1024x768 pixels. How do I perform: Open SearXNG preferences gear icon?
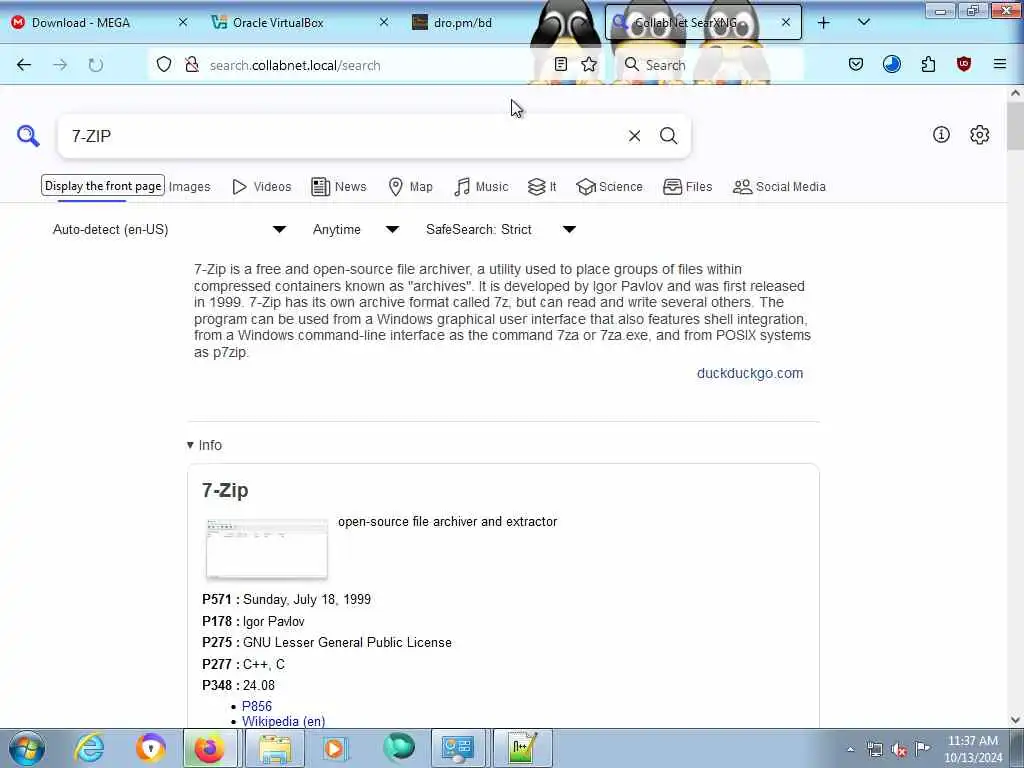click(x=979, y=135)
